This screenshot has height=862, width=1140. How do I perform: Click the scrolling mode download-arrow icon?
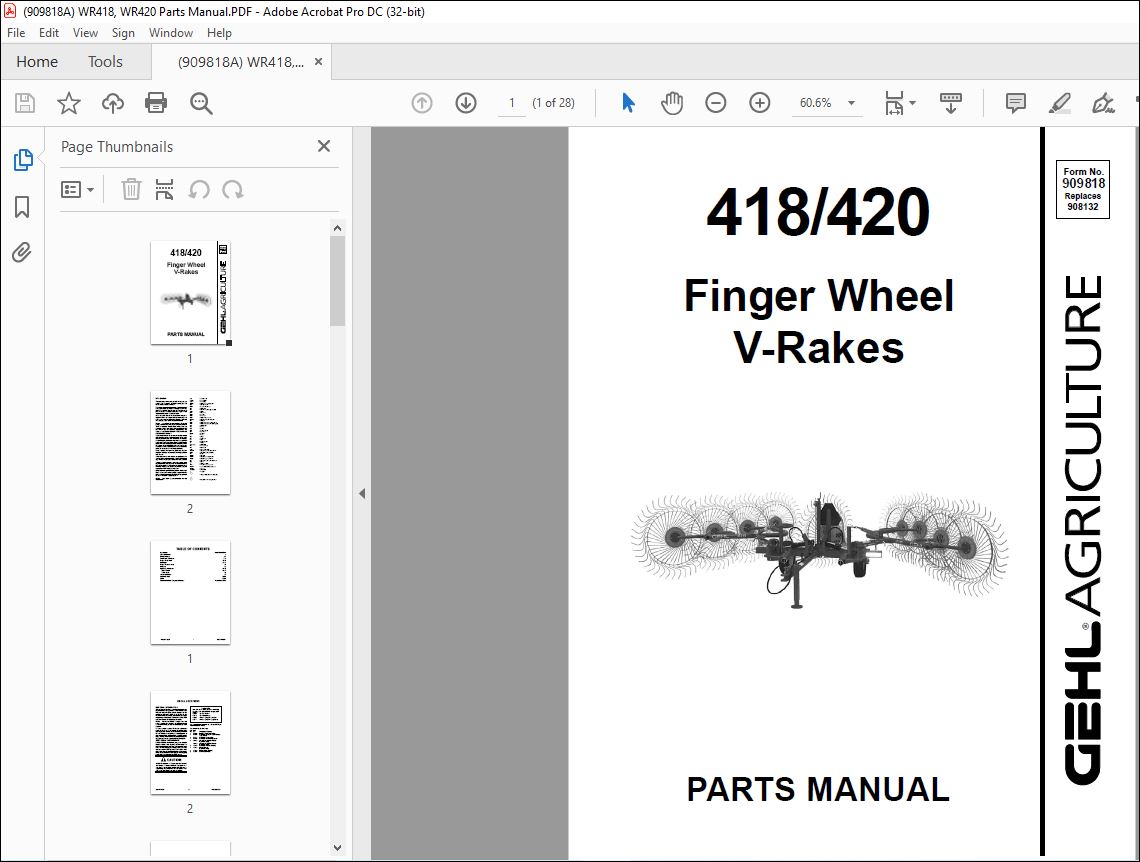[x=950, y=103]
